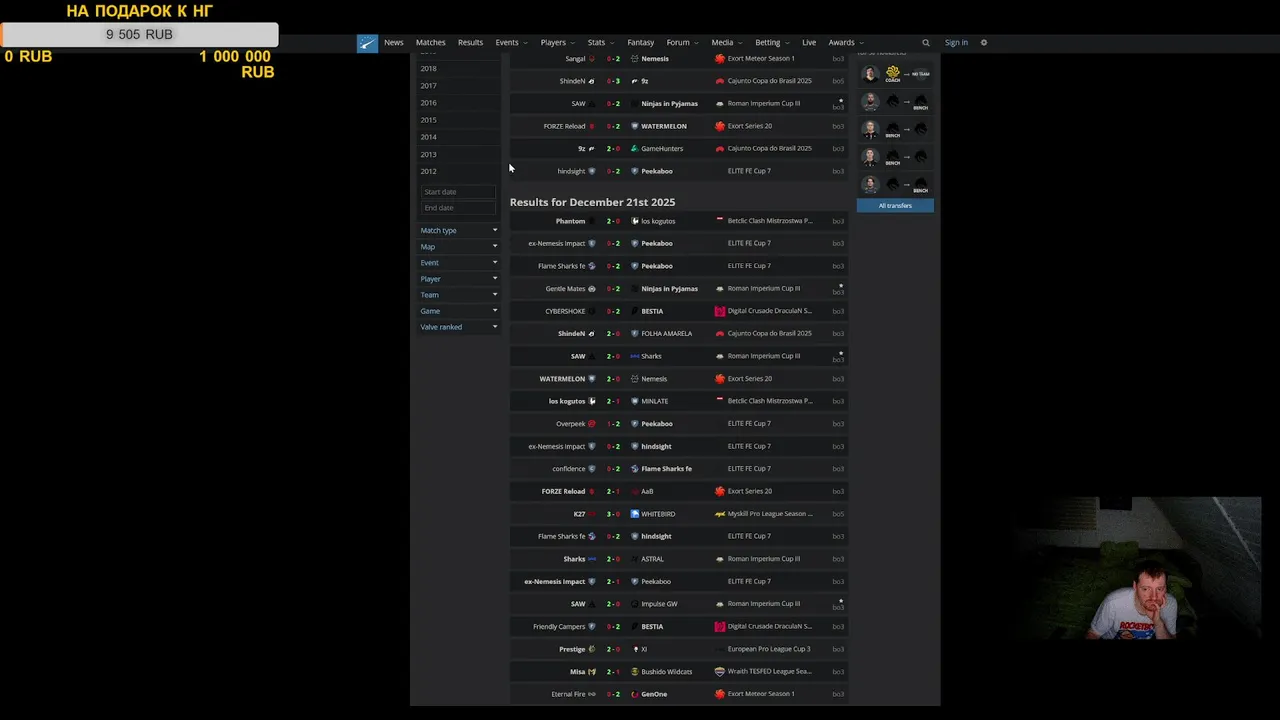Click the WHITEBIRD team logo
Image resolution: width=1280 pixels, height=720 pixels.
[635, 514]
